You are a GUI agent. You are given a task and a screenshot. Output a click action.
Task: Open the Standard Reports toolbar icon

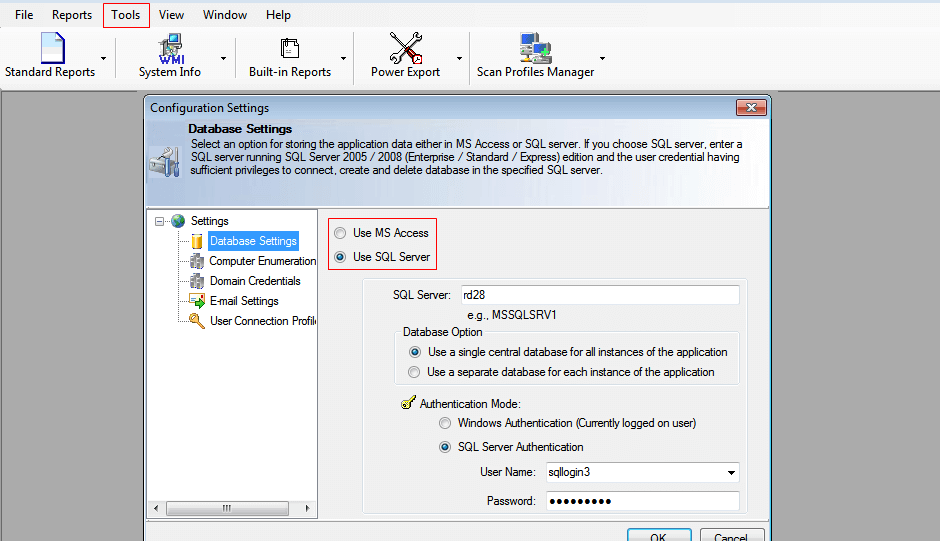[x=52, y=48]
